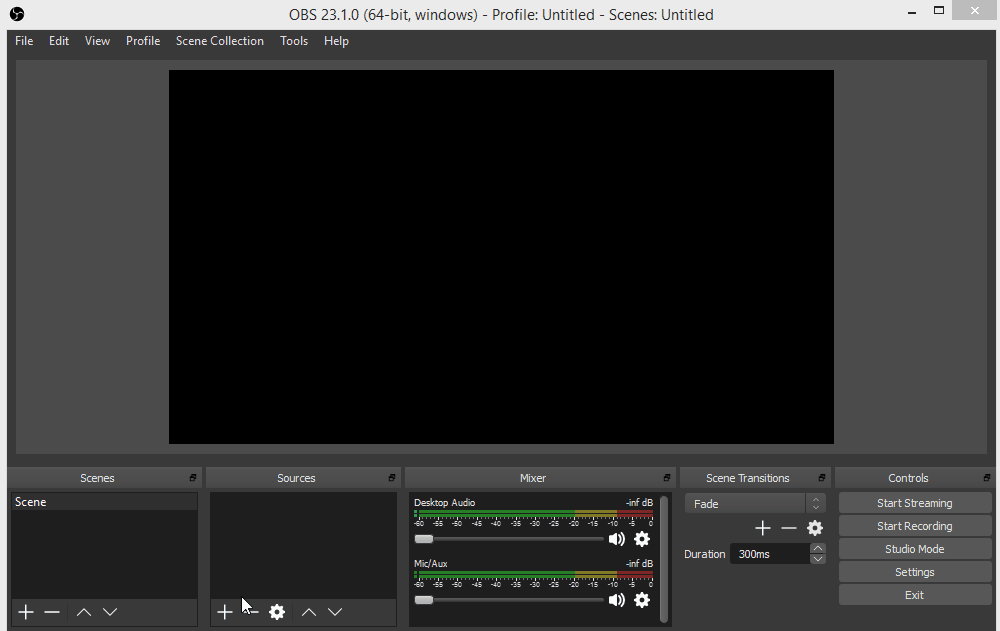1000x631 pixels.
Task: Open the Profile menu
Action: tap(143, 41)
